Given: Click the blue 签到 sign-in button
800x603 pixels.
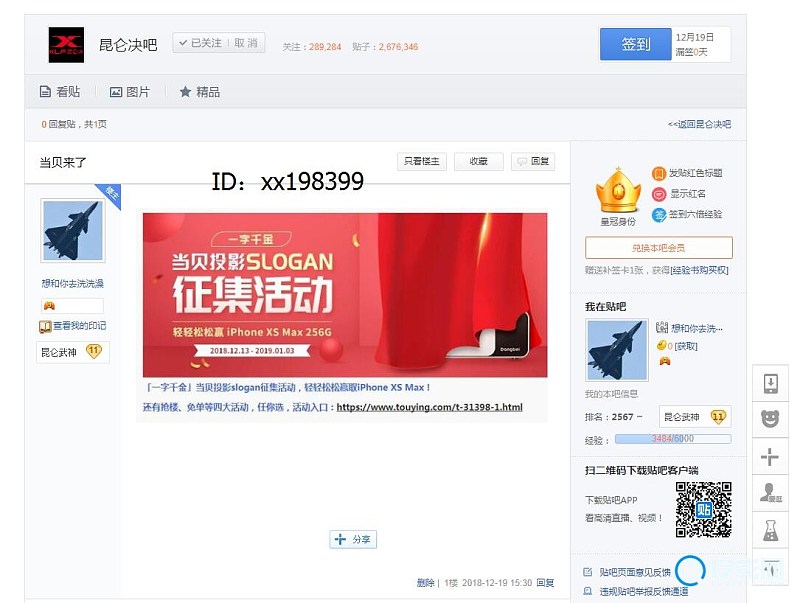Looking at the screenshot, I should pyautogui.click(x=635, y=44).
